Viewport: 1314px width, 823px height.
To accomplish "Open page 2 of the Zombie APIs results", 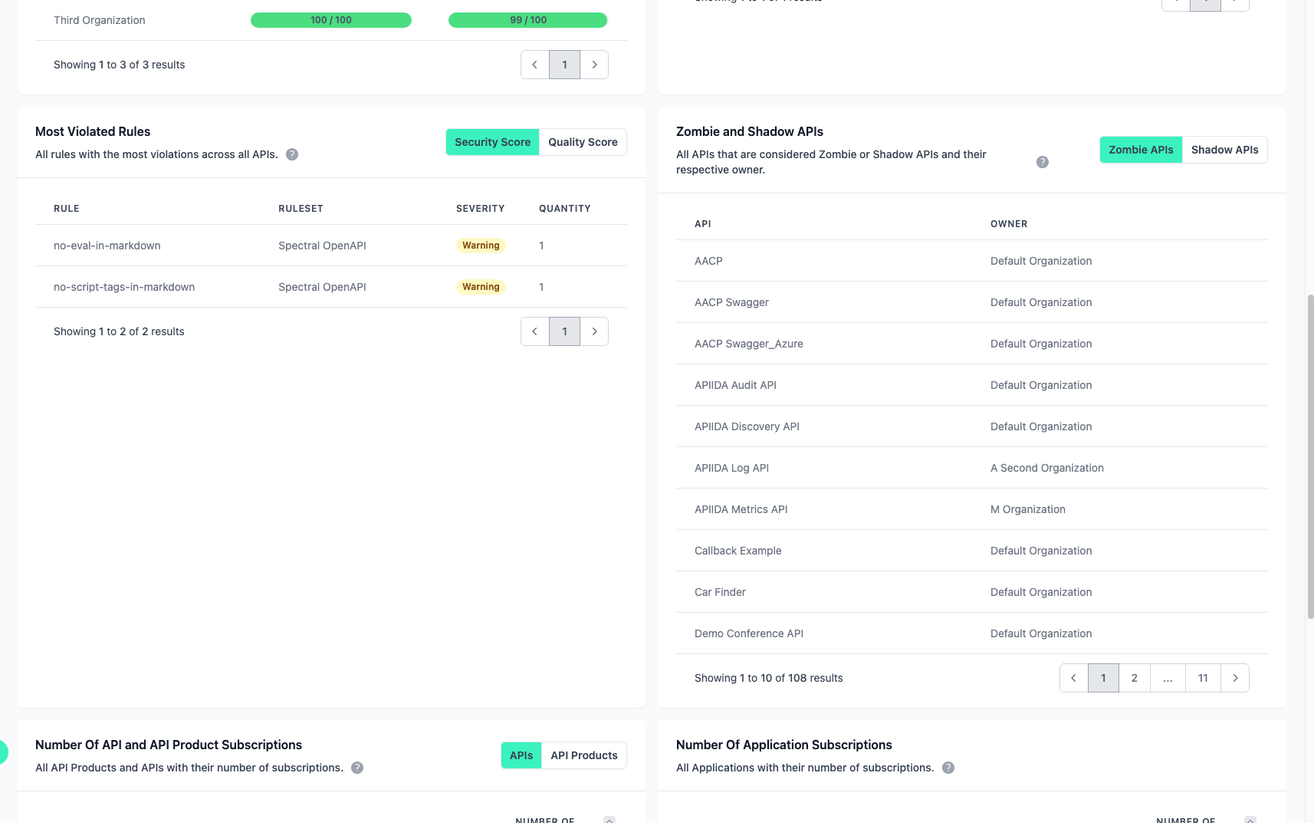I will click(x=1134, y=677).
